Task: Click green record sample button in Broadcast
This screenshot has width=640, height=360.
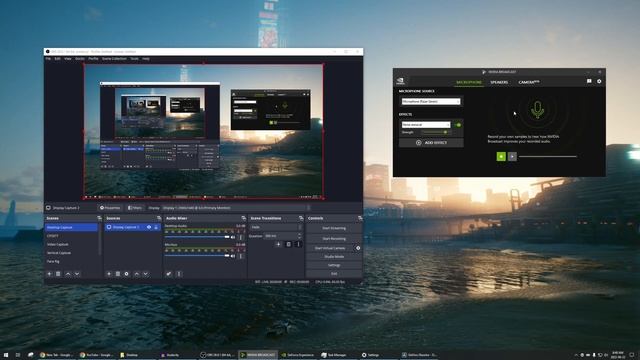Action: click(501, 156)
